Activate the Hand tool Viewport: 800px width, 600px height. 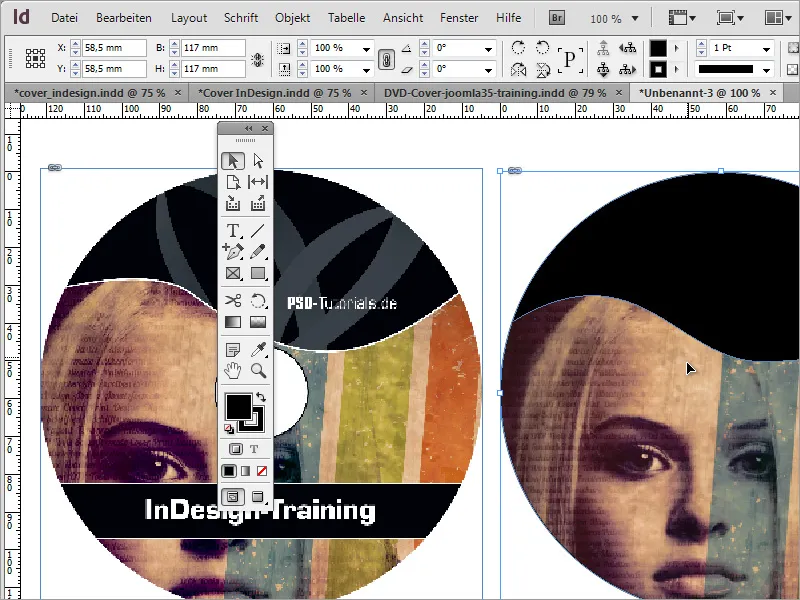point(233,370)
